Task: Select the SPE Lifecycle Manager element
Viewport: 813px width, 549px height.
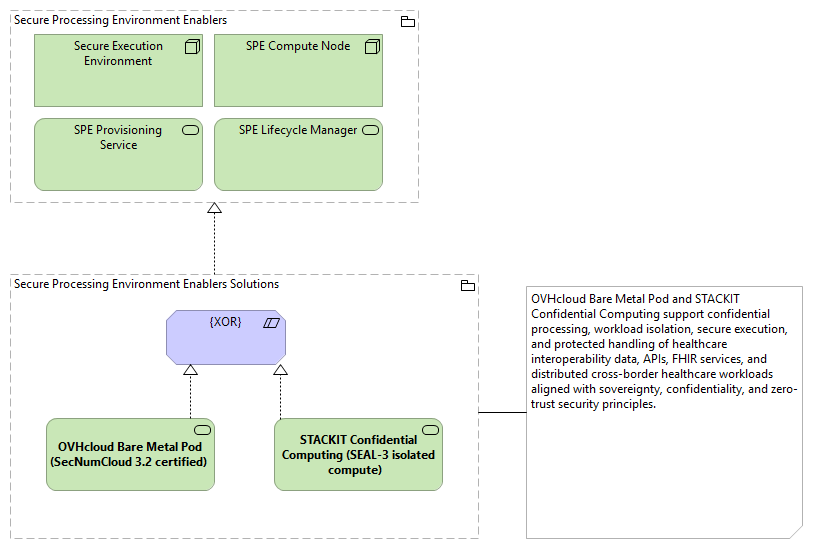Action: 298,154
